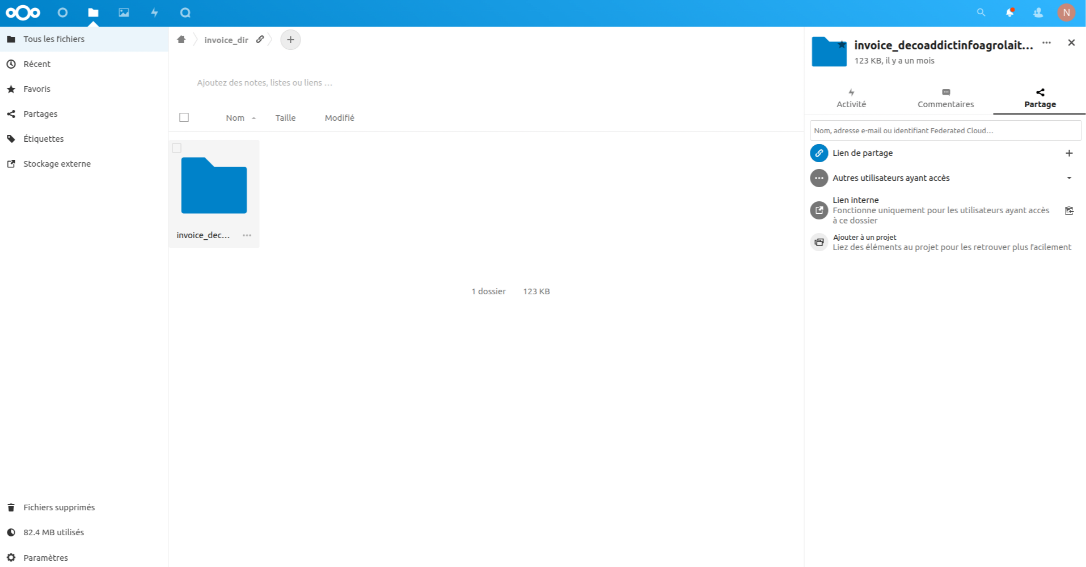
Task: Click Lien de partage link icon
Action: (x=819, y=153)
